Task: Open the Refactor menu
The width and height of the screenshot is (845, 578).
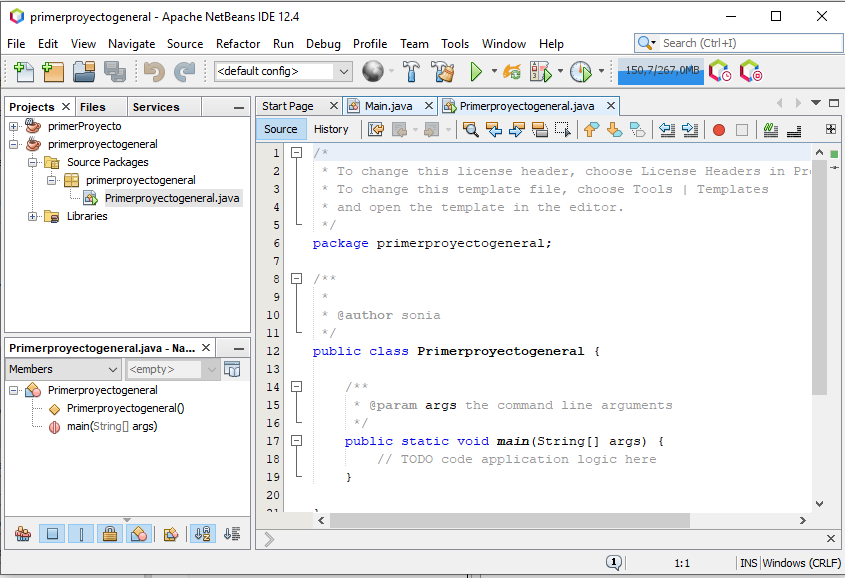Action: pyautogui.click(x=238, y=44)
